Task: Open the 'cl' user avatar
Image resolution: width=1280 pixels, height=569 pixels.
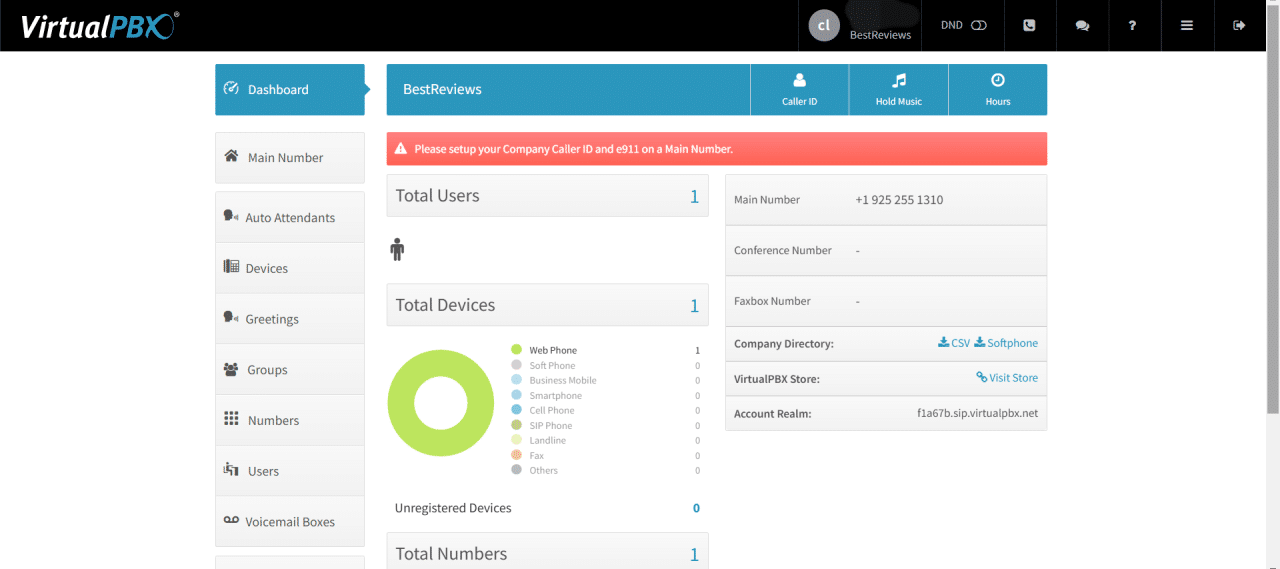Action: coord(824,26)
